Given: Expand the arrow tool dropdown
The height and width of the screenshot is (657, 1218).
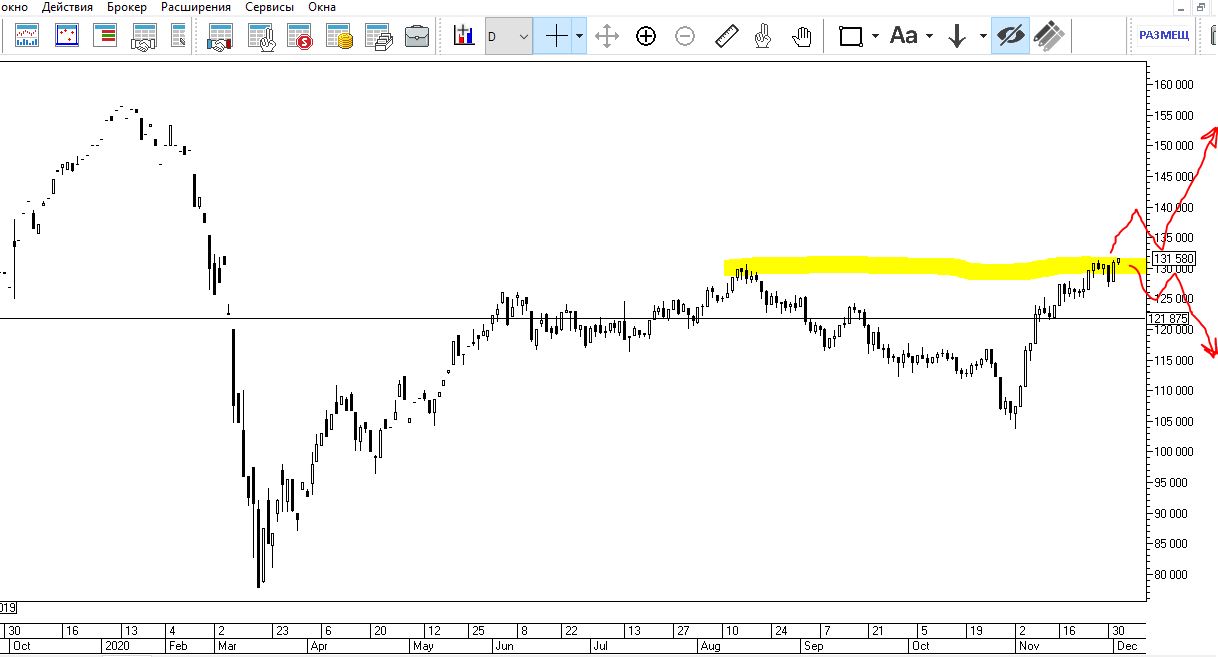Looking at the screenshot, I should click(x=983, y=37).
